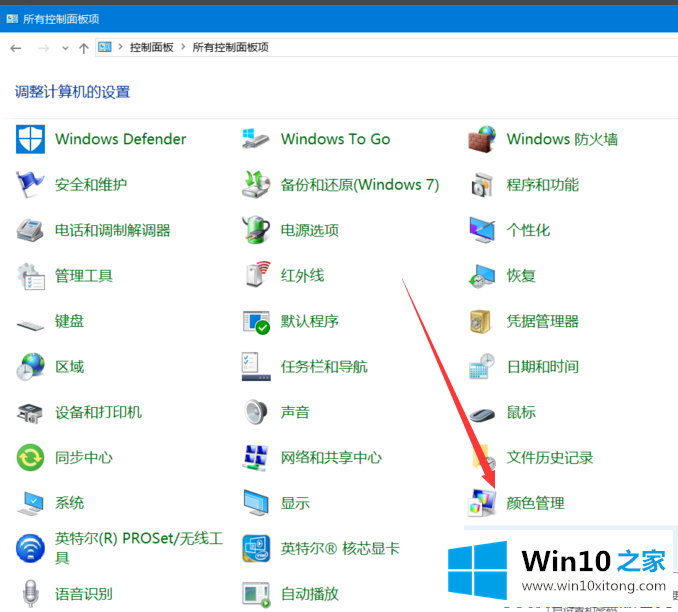Image resolution: width=678 pixels, height=612 pixels.
Task: Open the Windows Defender text link
Action: point(121,139)
